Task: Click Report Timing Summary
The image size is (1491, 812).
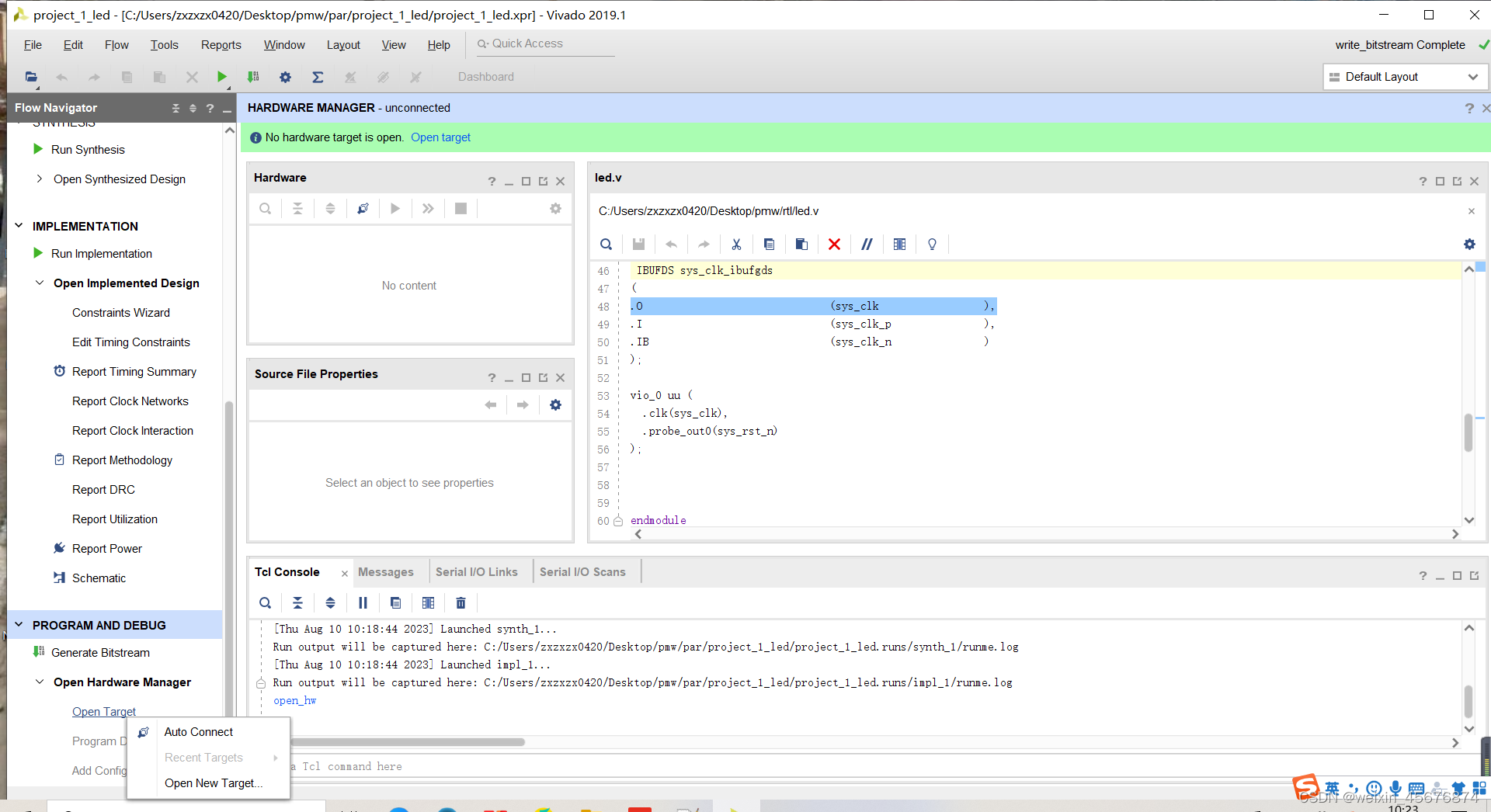Action: coord(134,372)
